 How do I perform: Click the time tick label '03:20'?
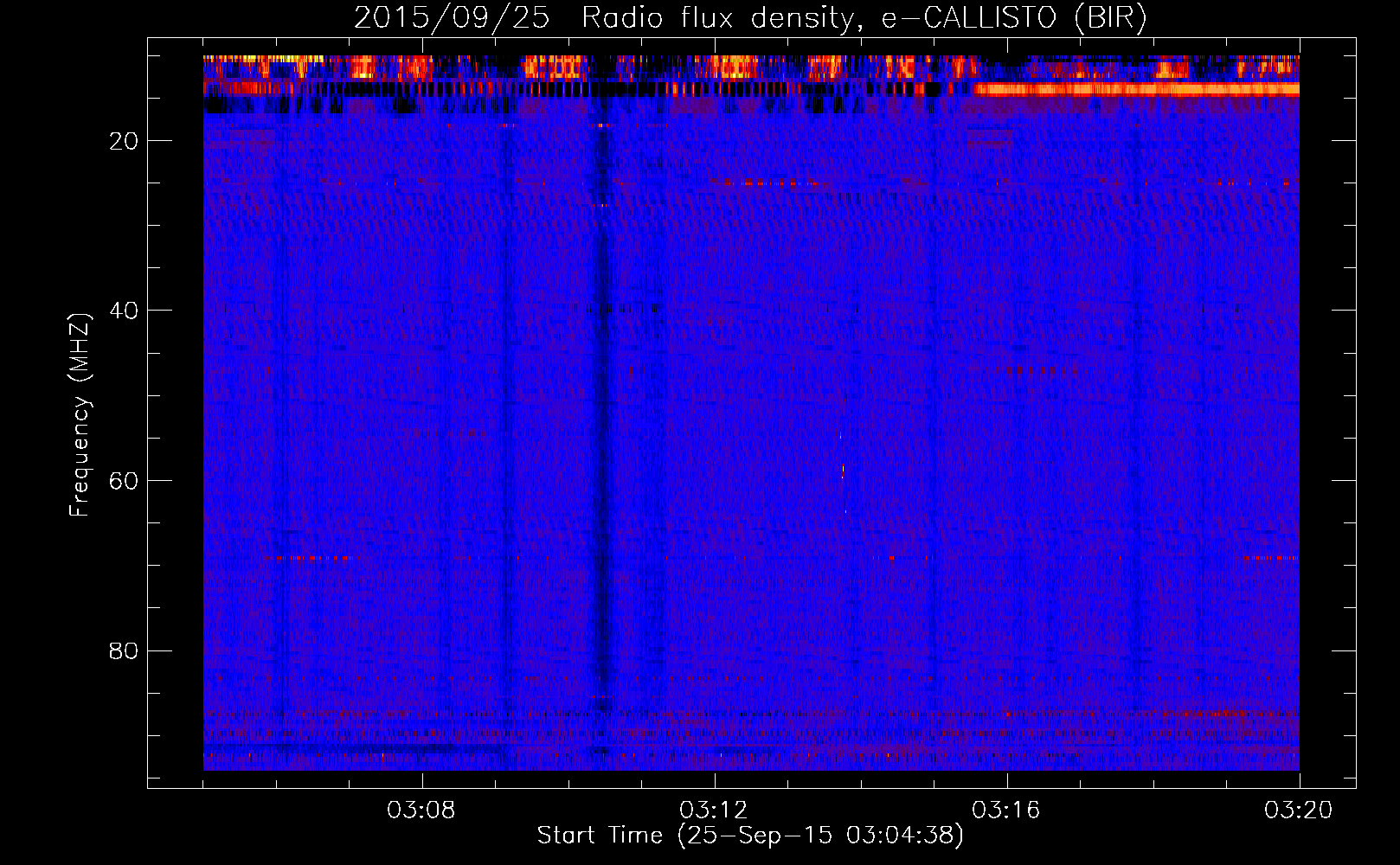tap(1299, 811)
